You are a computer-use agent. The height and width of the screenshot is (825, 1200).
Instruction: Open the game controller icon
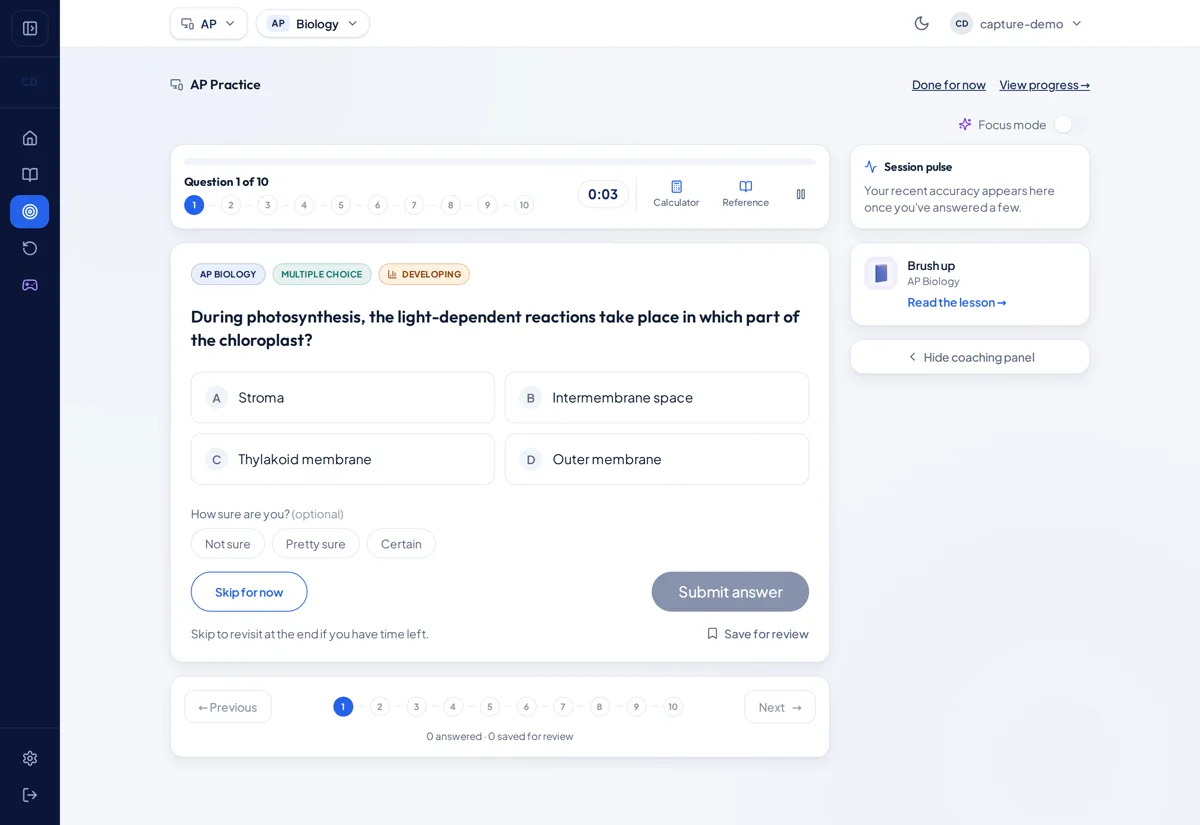pyautogui.click(x=30, y=285)
